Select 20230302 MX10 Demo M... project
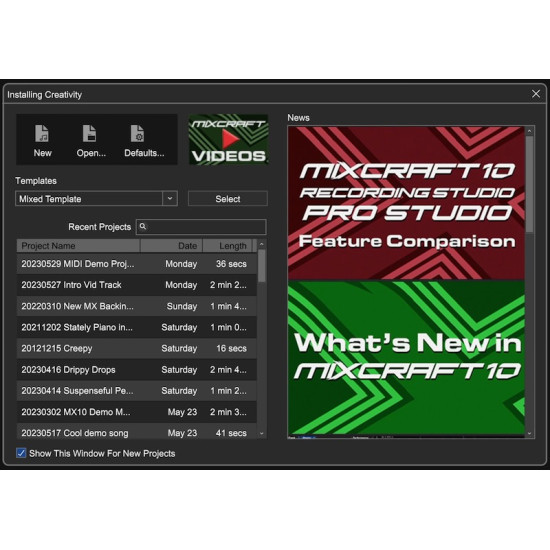This screenshot has width=550, height=550. click(x=137, y=412)
